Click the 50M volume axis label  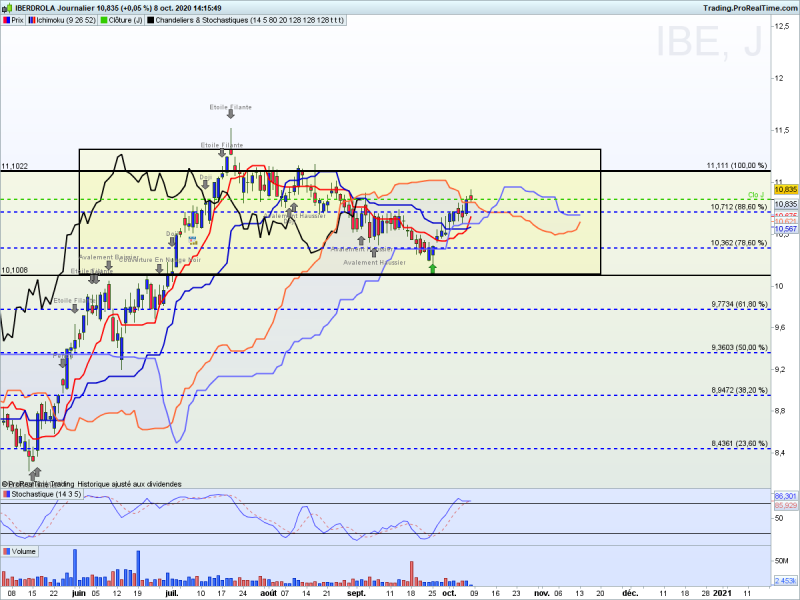(782, 560)
